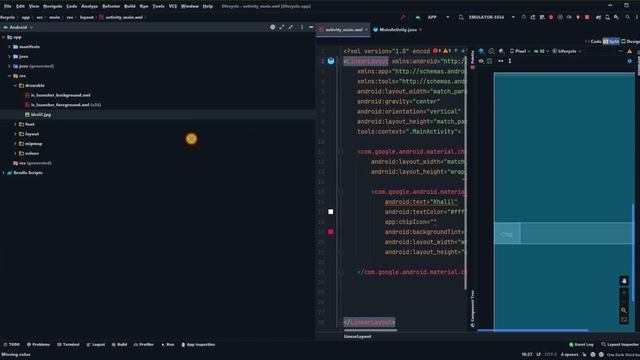Click the Select Opened File target icon
The width and height of the screenshot is (640, 360).
pos(273,27)
